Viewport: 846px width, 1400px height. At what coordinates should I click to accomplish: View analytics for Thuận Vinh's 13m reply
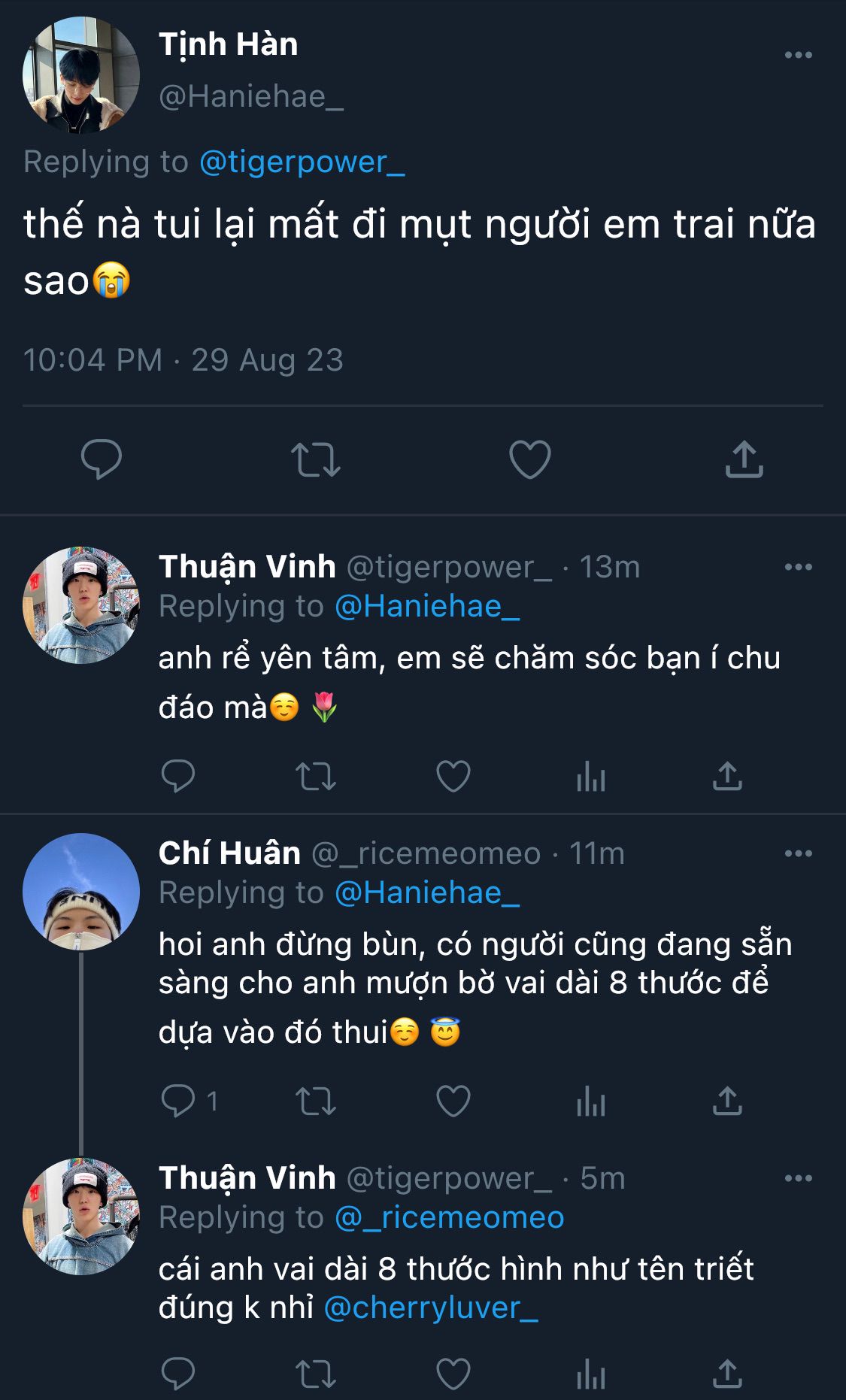pos(590,777)
